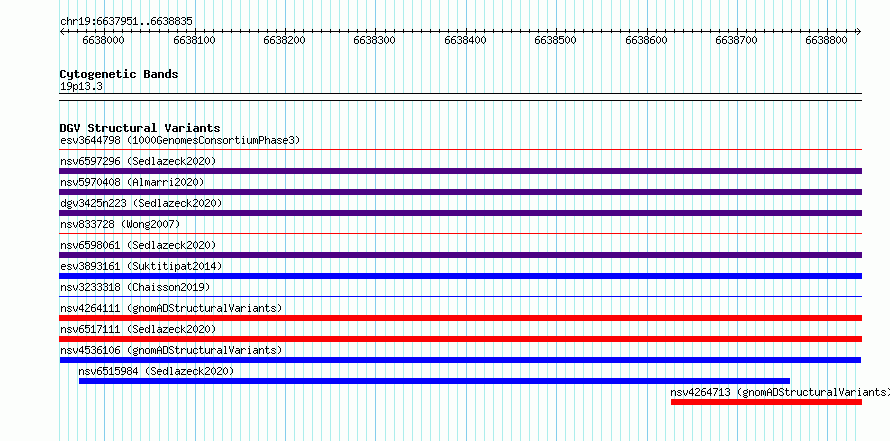The width and height of the screenshot is (890, 441).
Task: Click the 6638400 ruler coordinate
Action: coord(465,40)
